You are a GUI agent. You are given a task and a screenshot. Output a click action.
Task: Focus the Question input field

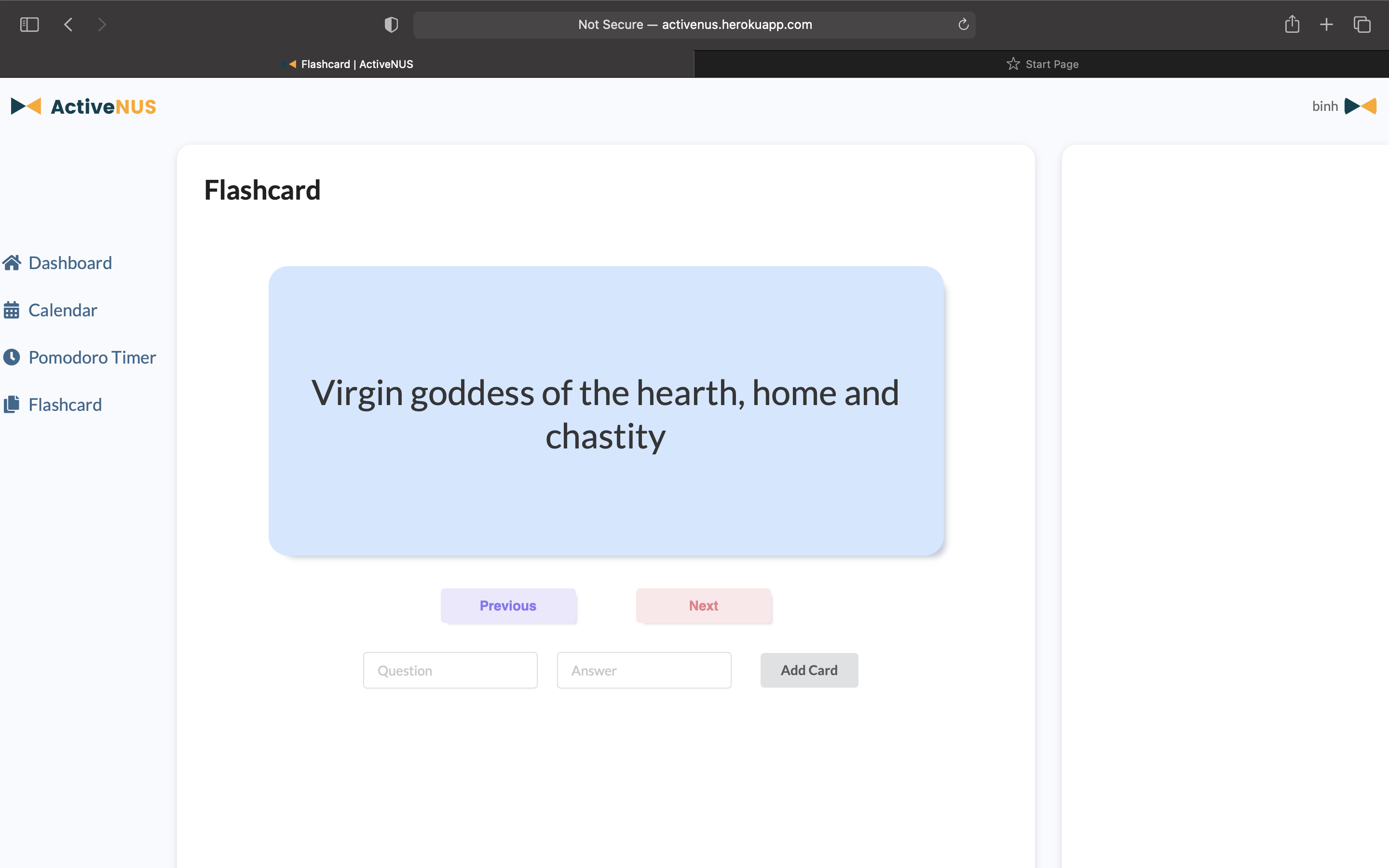(450, 670)
